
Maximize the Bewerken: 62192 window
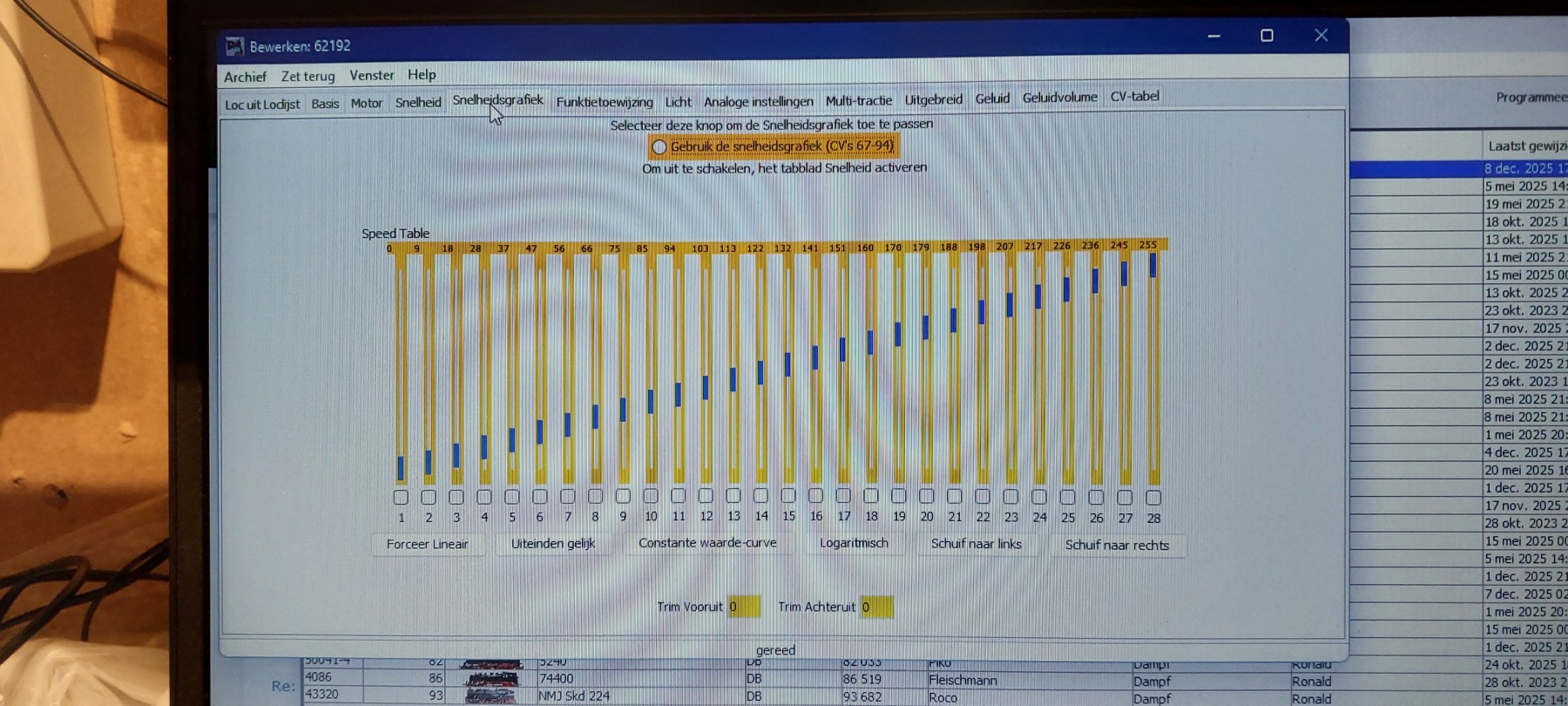pyautogui.click(x=1267, y=36)
